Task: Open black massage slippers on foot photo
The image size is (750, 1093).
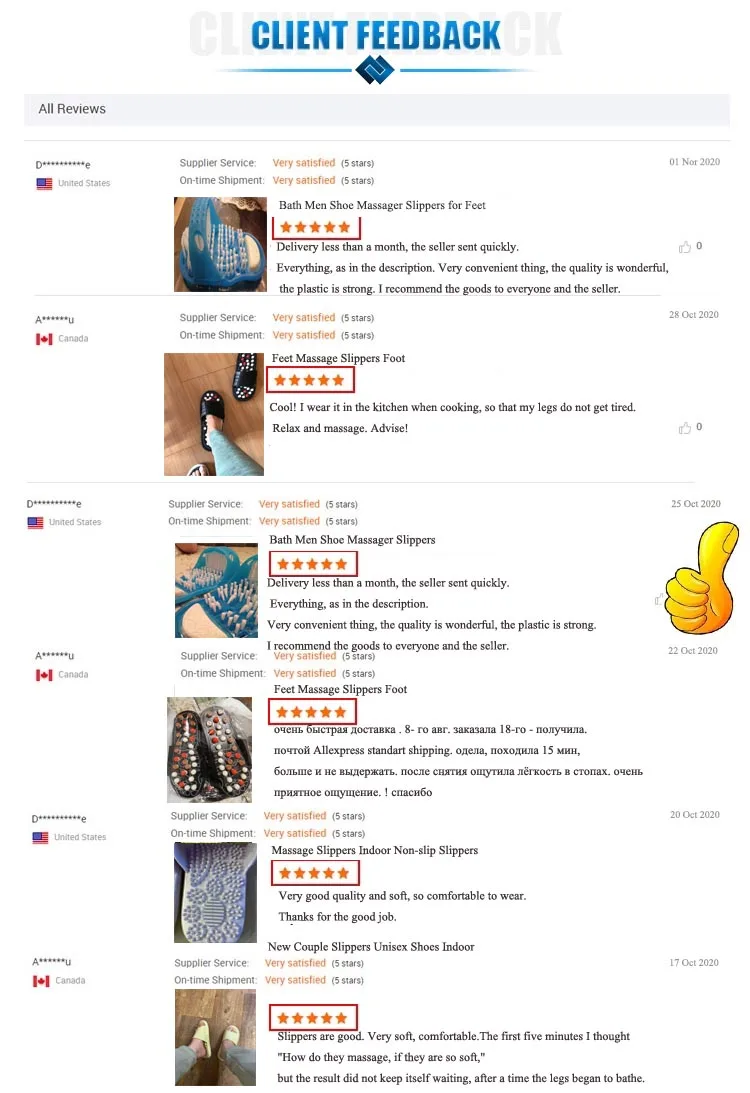Action: click(x=214, y=414)
